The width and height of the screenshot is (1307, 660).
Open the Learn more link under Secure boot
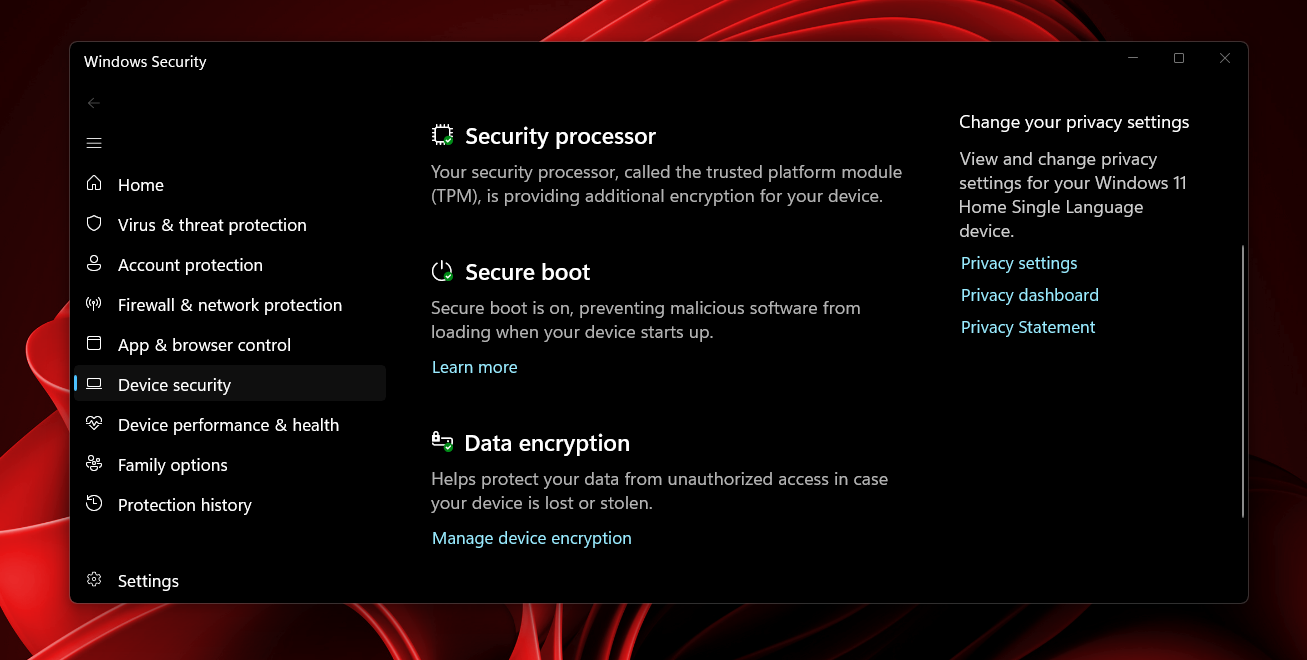474,367
